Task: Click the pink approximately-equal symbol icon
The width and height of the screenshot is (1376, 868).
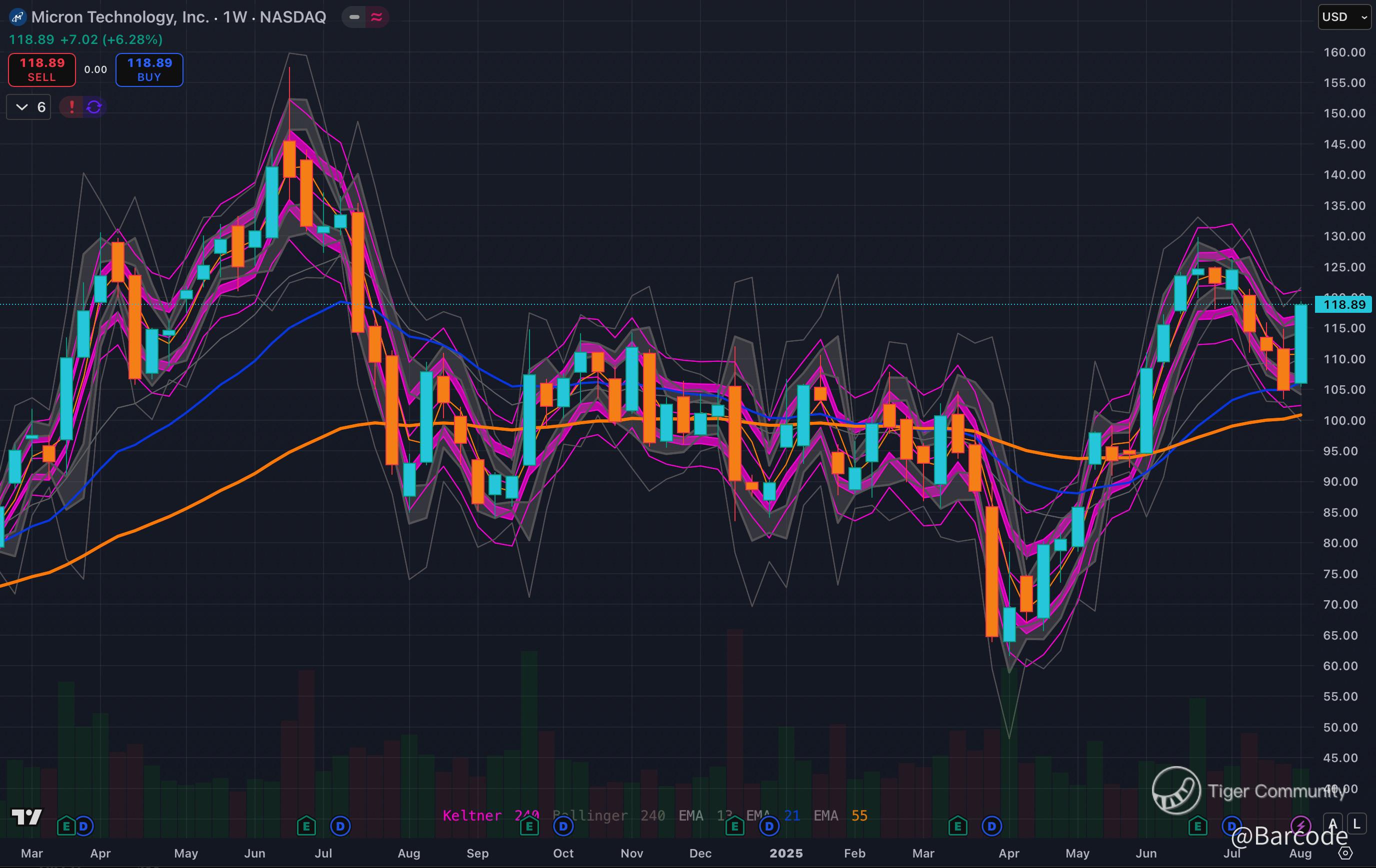Action: 376,17
